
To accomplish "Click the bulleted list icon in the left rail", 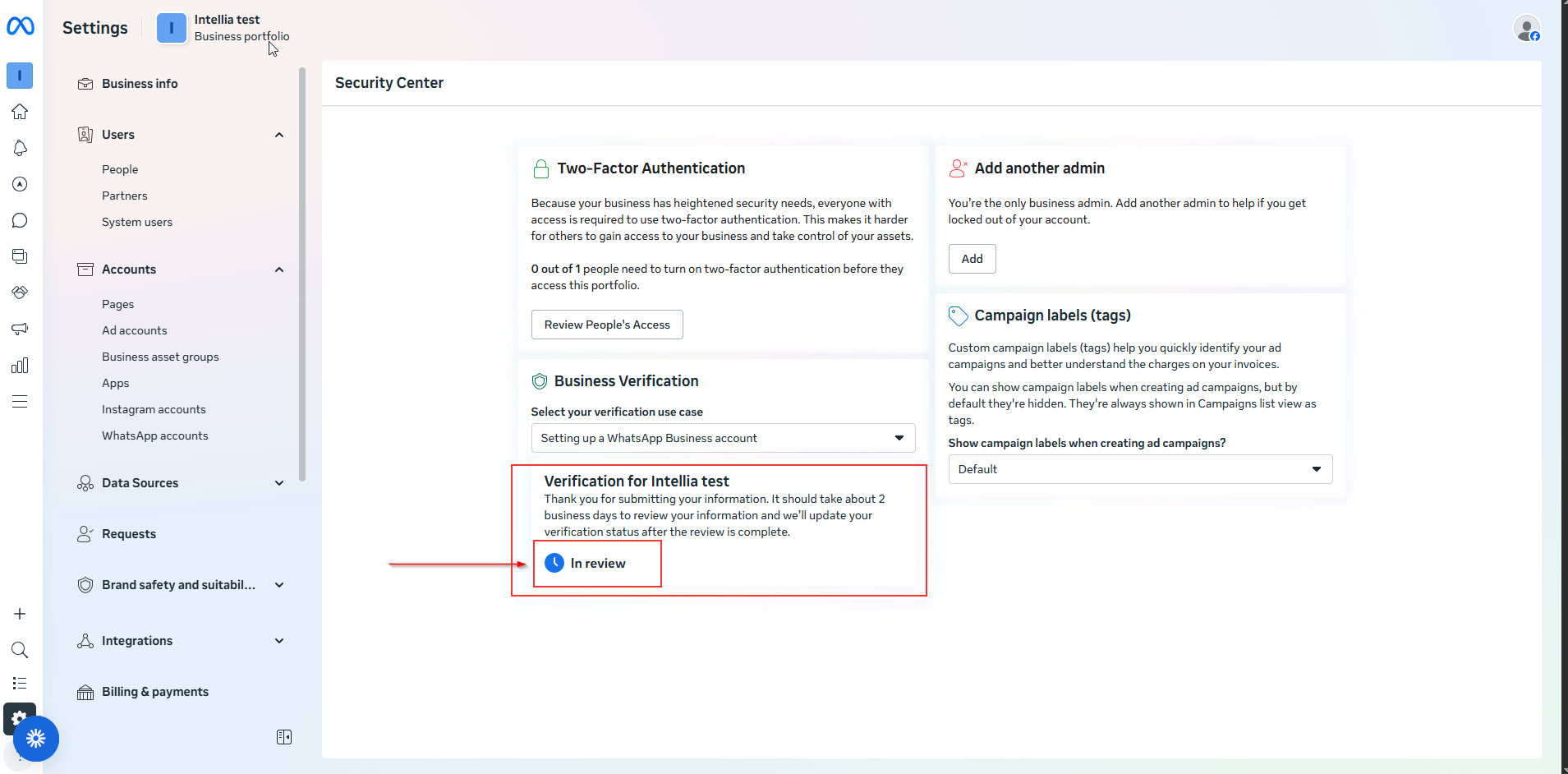I will click(20, 683).
